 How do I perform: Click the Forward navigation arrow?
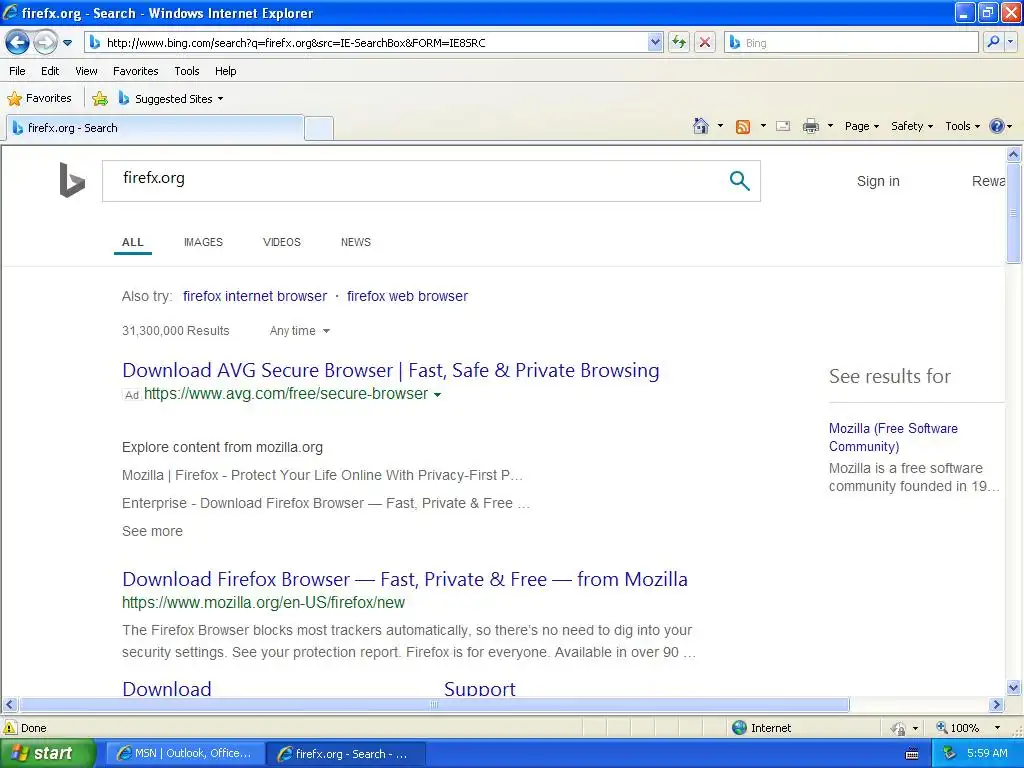coord(45,43)
